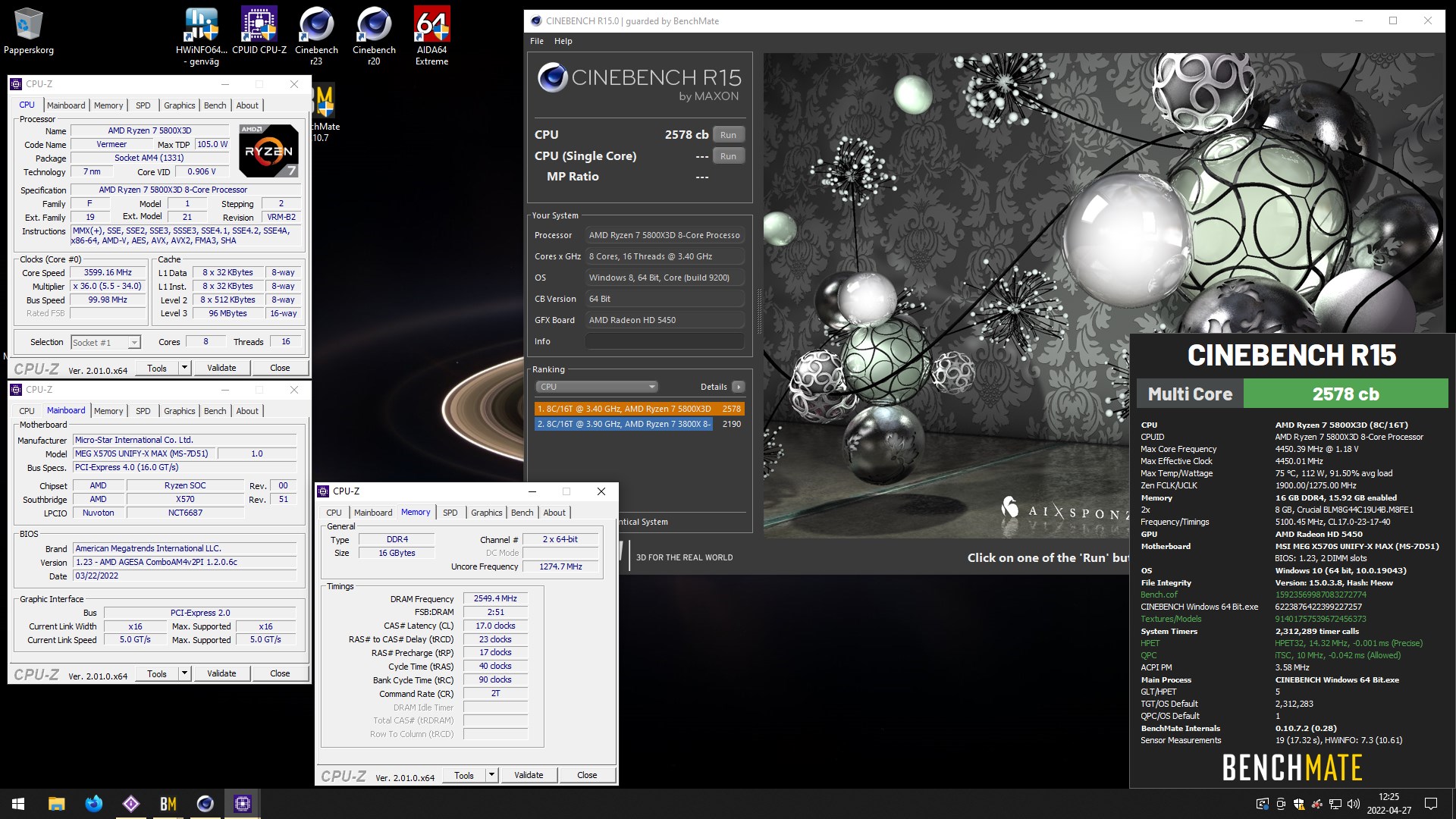The image size is (1456, 819).
Task: Click the Level 3 cache value 96 MBytes
Action: pos(227,313)
